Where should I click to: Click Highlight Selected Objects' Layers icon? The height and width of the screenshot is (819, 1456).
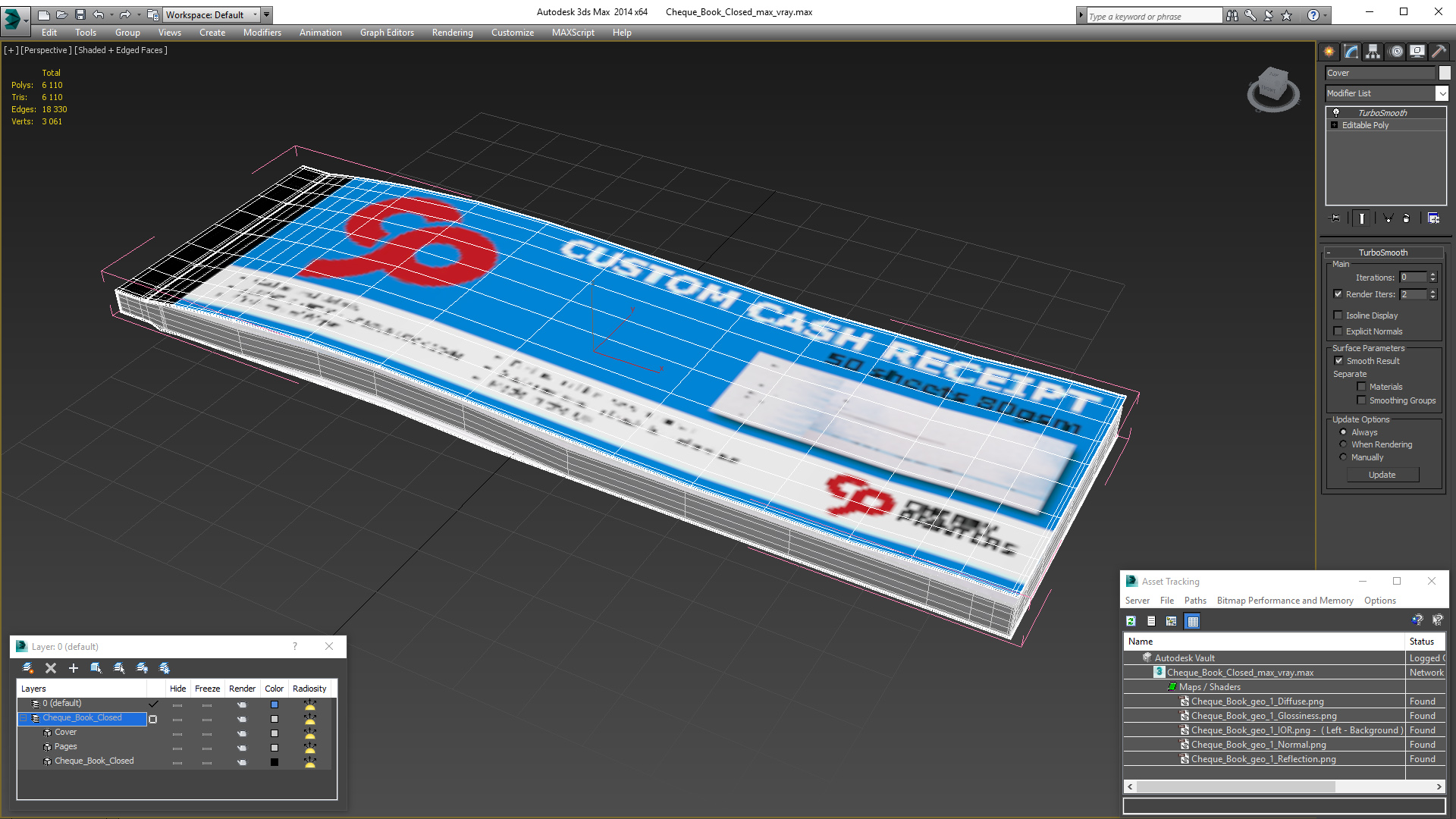coord(119,668)
